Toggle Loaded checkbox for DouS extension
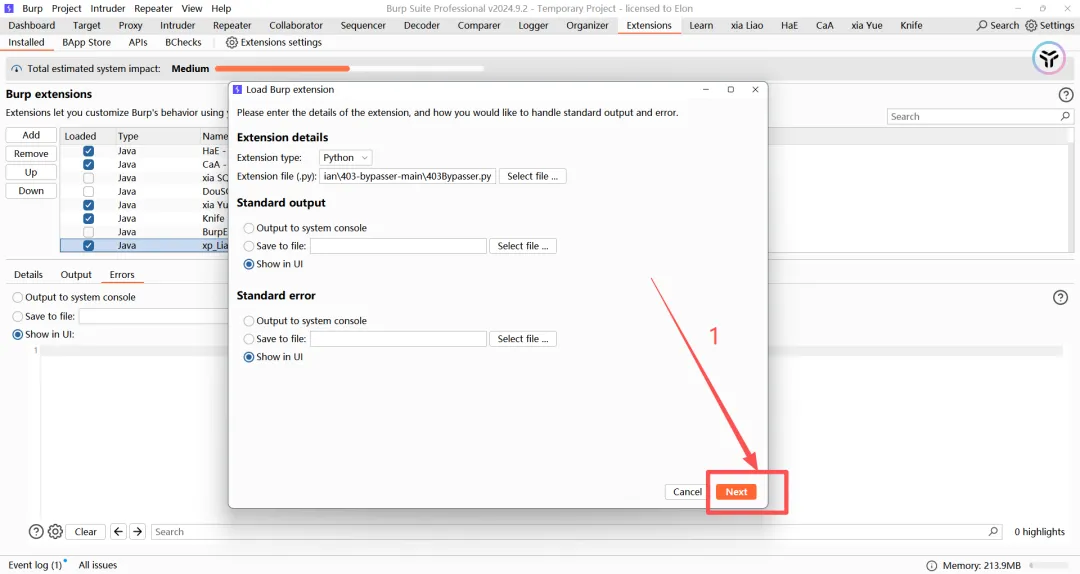Screen dimensions: 1080x574 [88, 192]
